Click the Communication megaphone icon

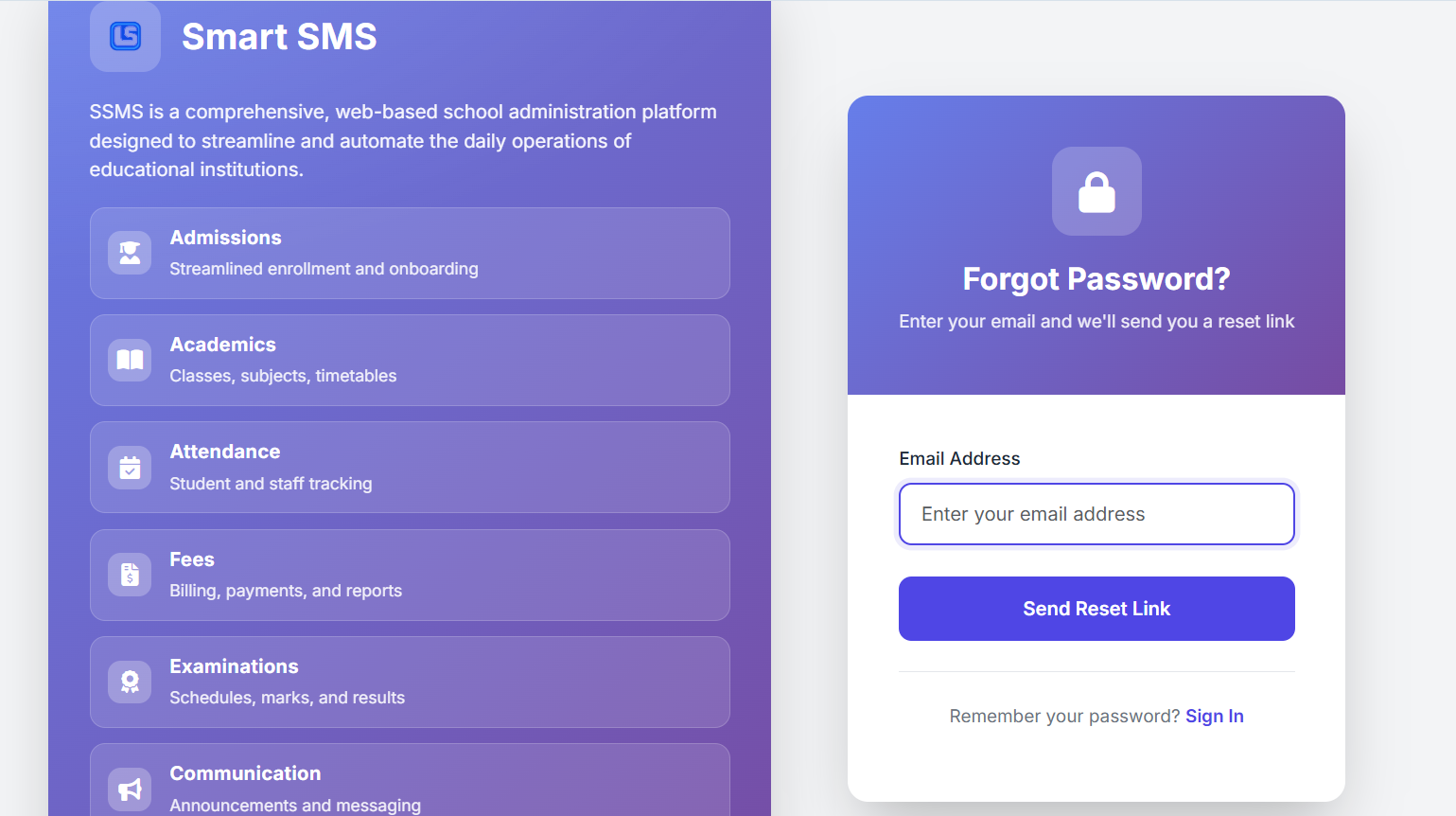(x=130, y=789)
